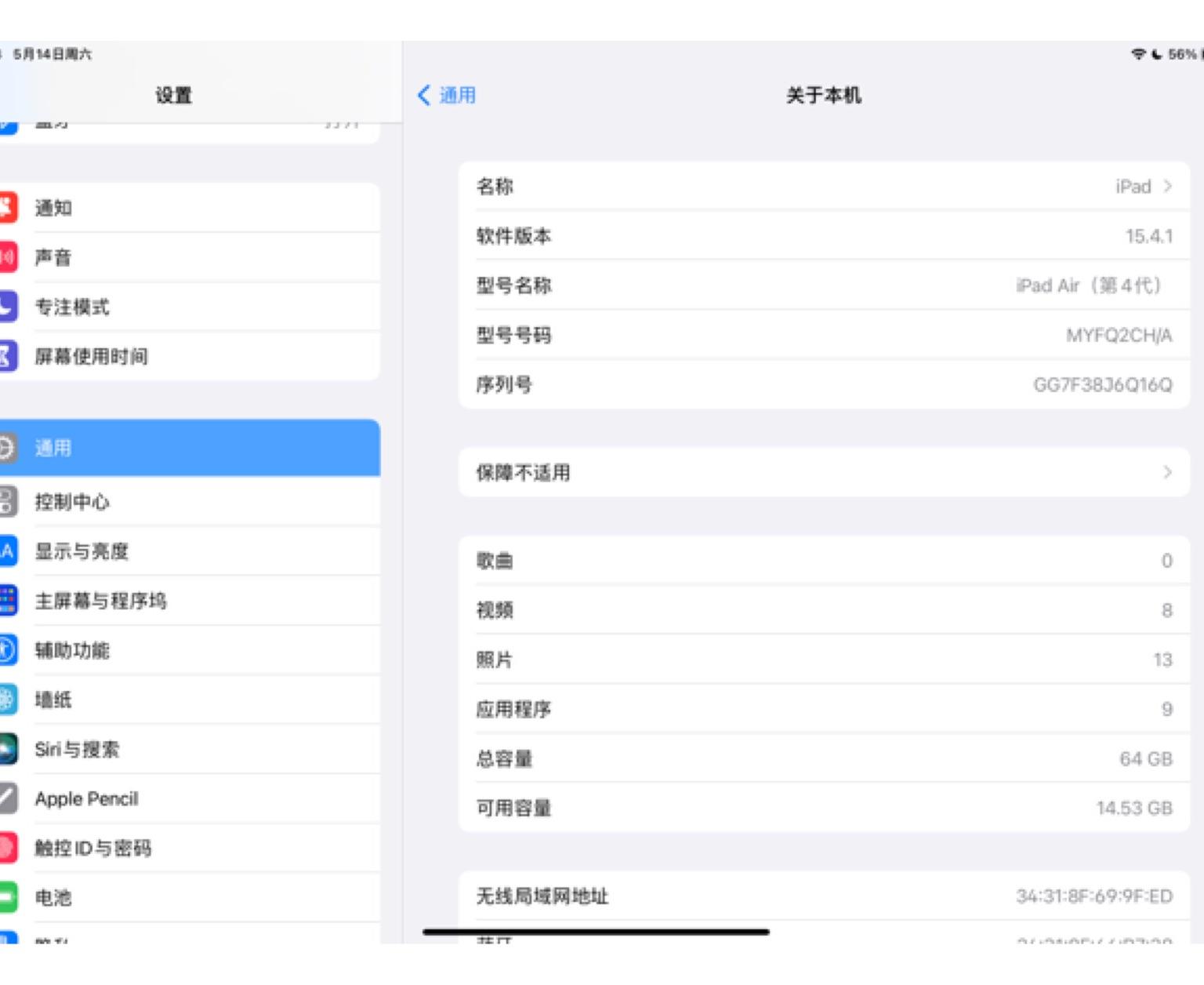
Task: Open 触控ID与密码 settings
Action: pyautogui.click(x=190, y=848)
